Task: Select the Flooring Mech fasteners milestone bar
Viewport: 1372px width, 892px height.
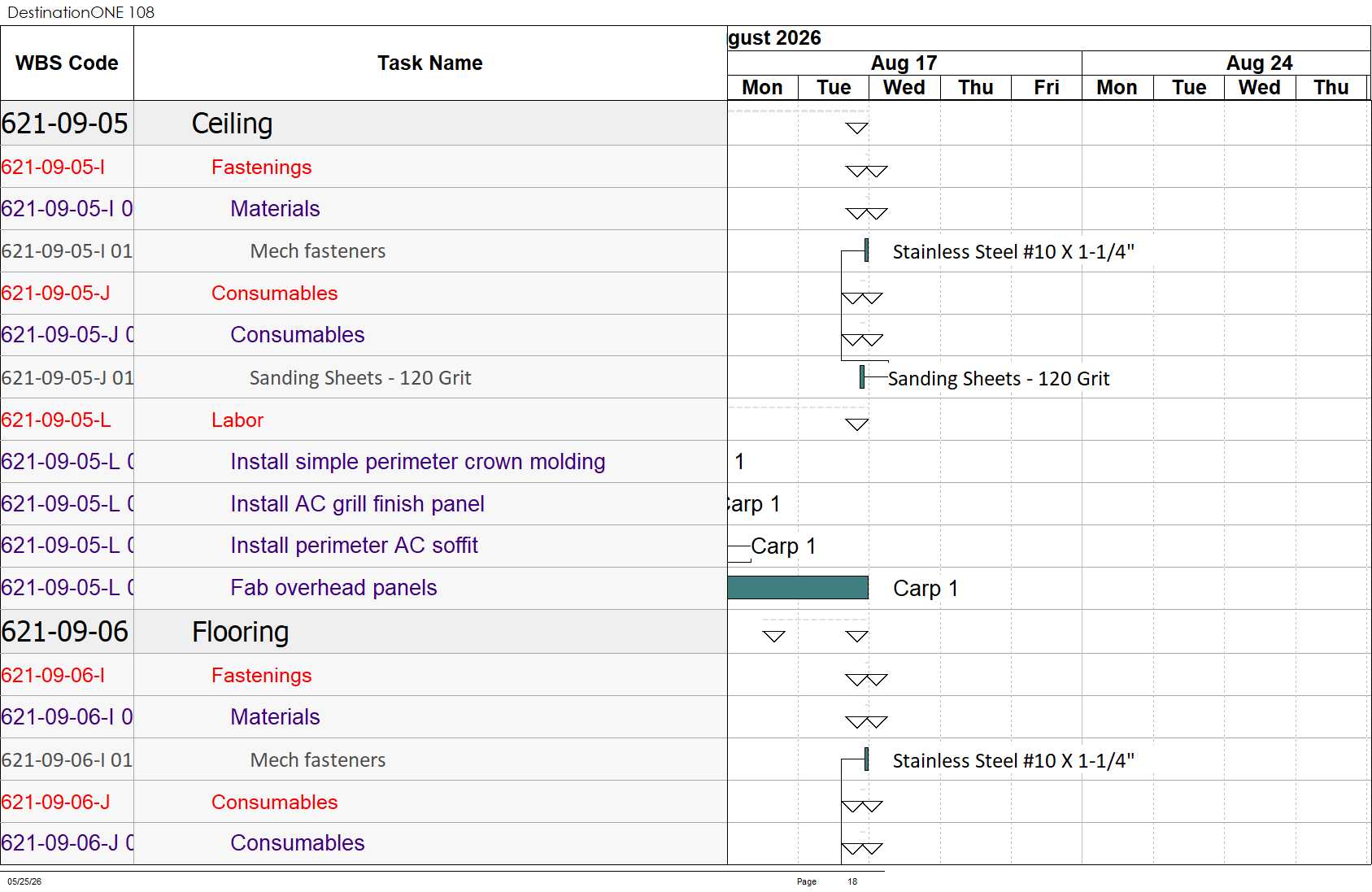Action: pos(867,759)
